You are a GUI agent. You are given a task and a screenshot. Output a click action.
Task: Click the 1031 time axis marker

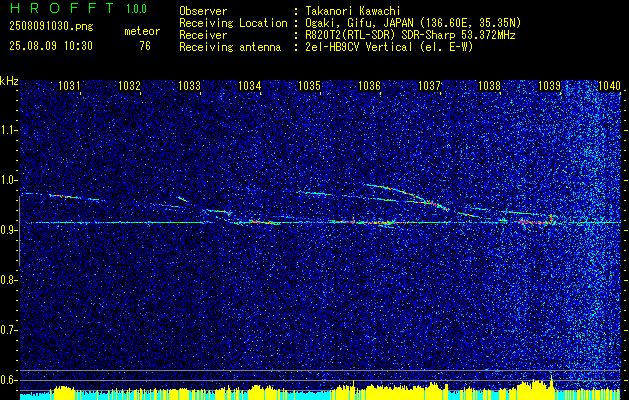coord(69,85)
